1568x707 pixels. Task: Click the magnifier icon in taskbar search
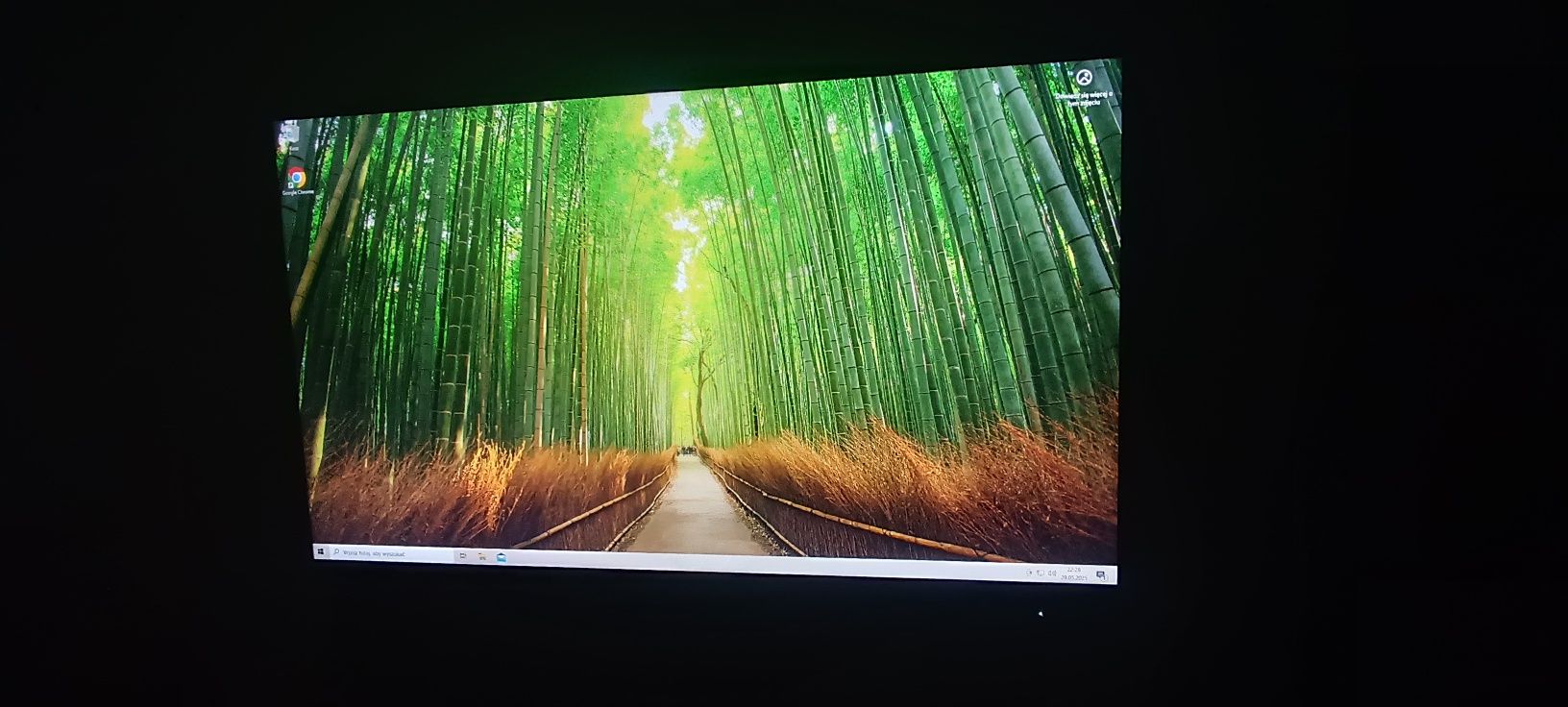pos(336,551)
